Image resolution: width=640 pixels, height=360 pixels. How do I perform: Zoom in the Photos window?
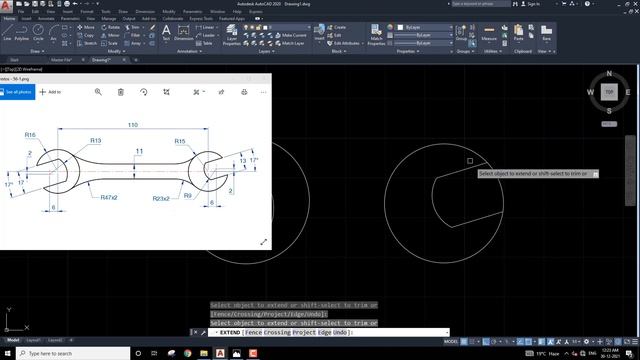[x=98, y=92]
